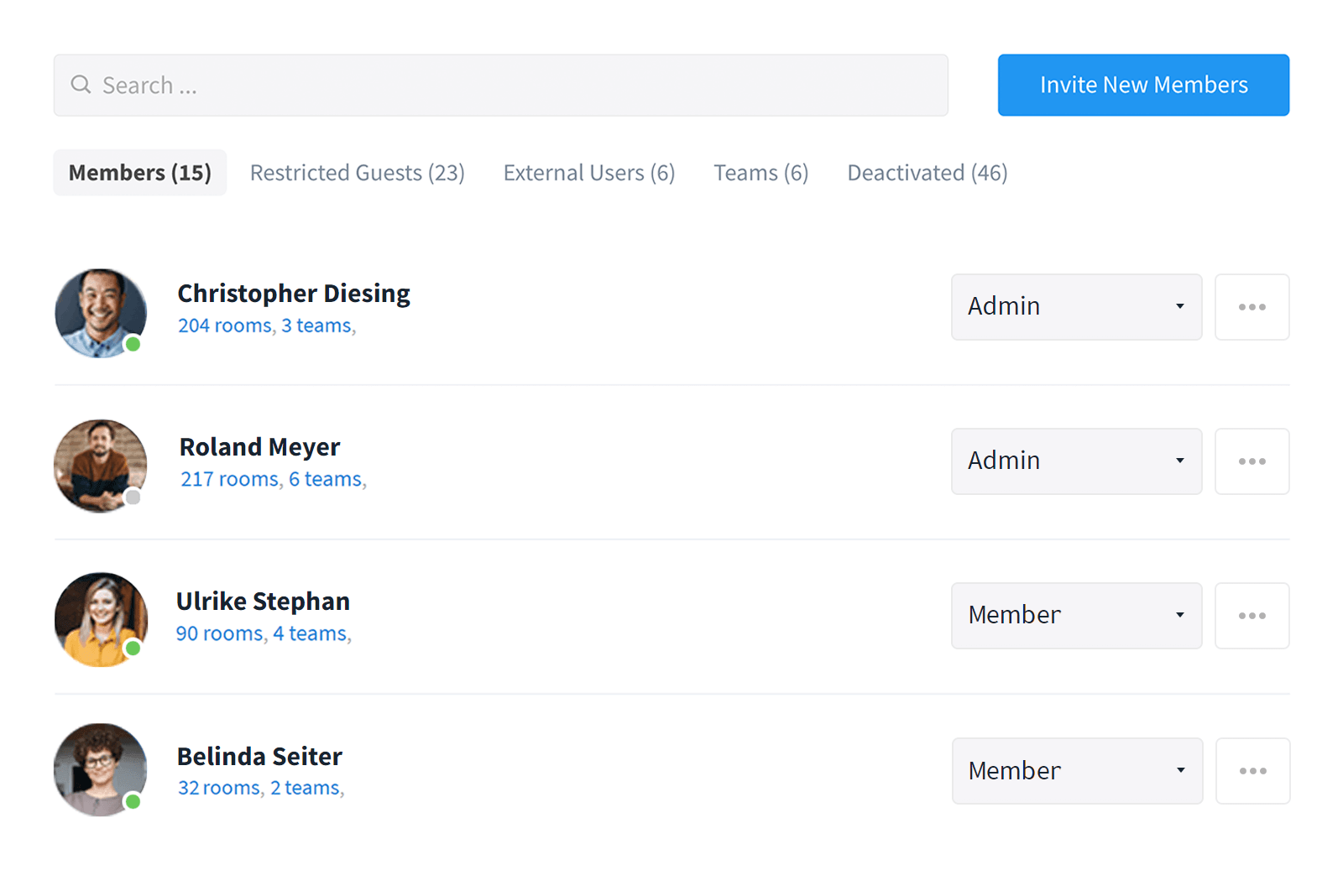The height and width of the screenshot is (896, 1343).
Task: Click Ulrike Stephan's green online status dot
Action: coord(133,649)
